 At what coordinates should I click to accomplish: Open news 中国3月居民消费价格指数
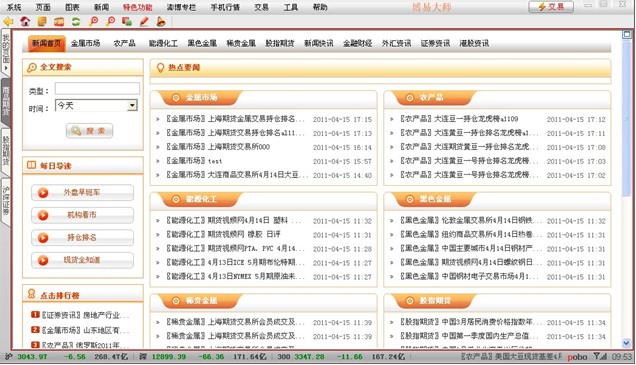coord(492,322)
